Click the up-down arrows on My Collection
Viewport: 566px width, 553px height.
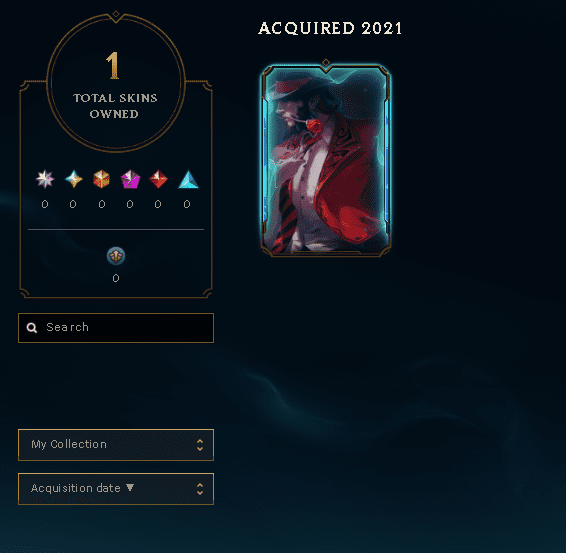coord(200,445)
